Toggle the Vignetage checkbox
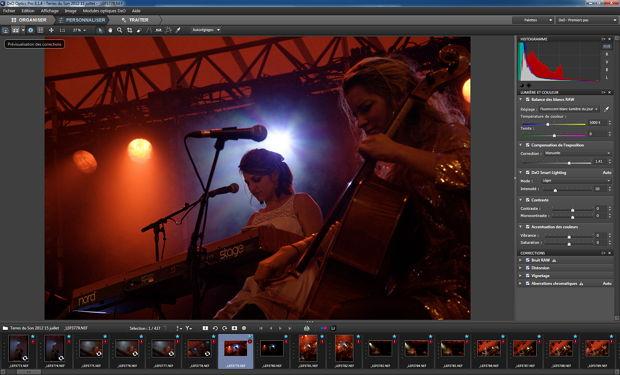 (x=527, y=276)
